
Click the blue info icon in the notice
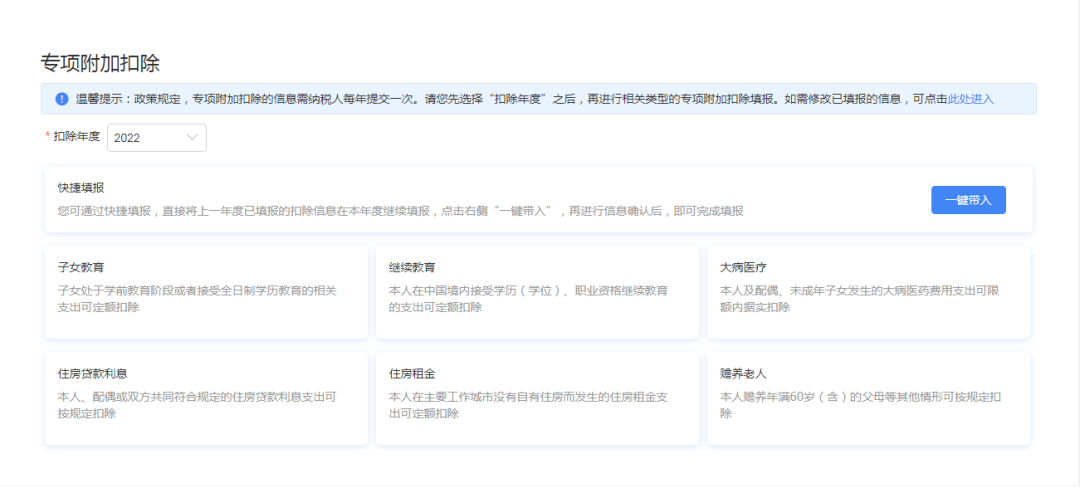pyautogui.click(x=62, y=99)
